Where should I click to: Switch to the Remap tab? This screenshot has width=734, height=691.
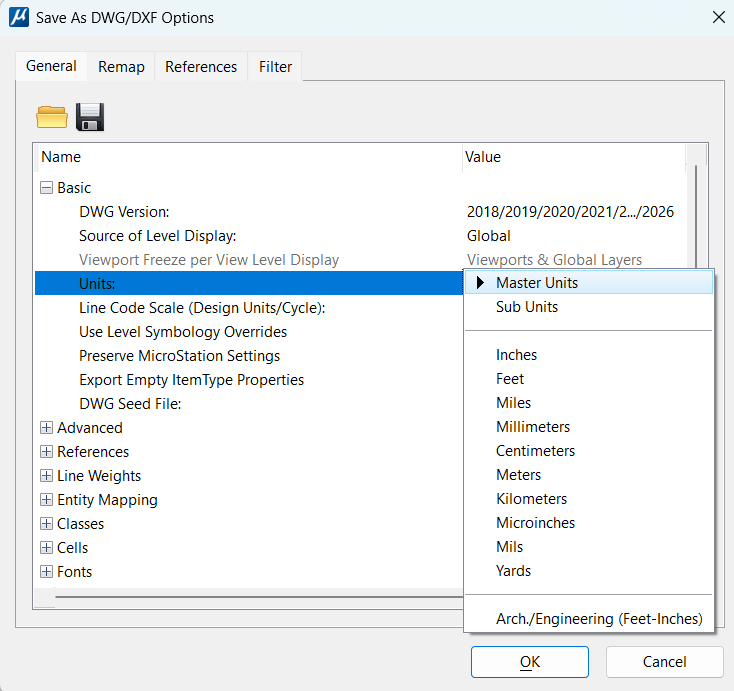(121, 67)
